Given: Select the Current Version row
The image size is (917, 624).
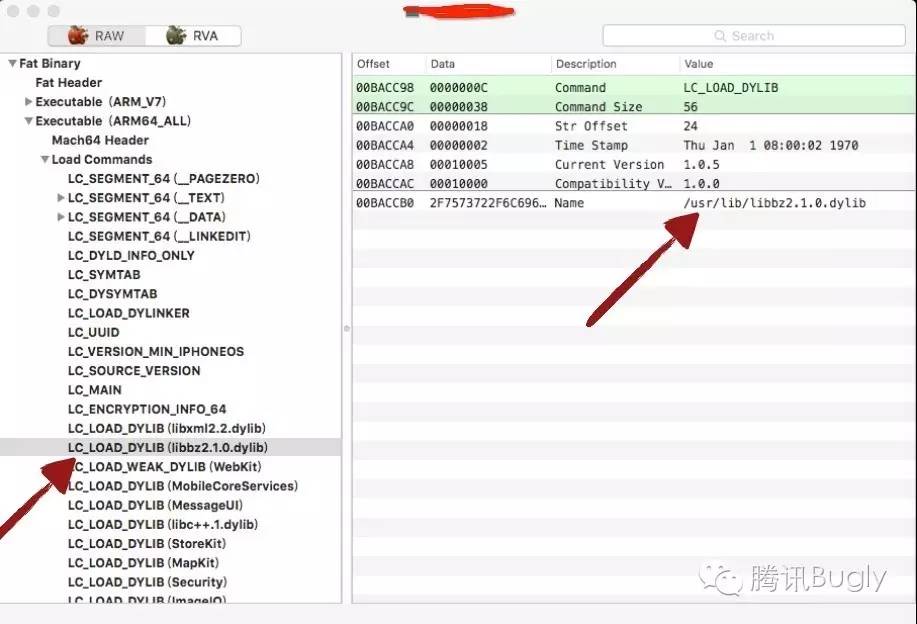Looking at the screenshot, I should [632, 165].
